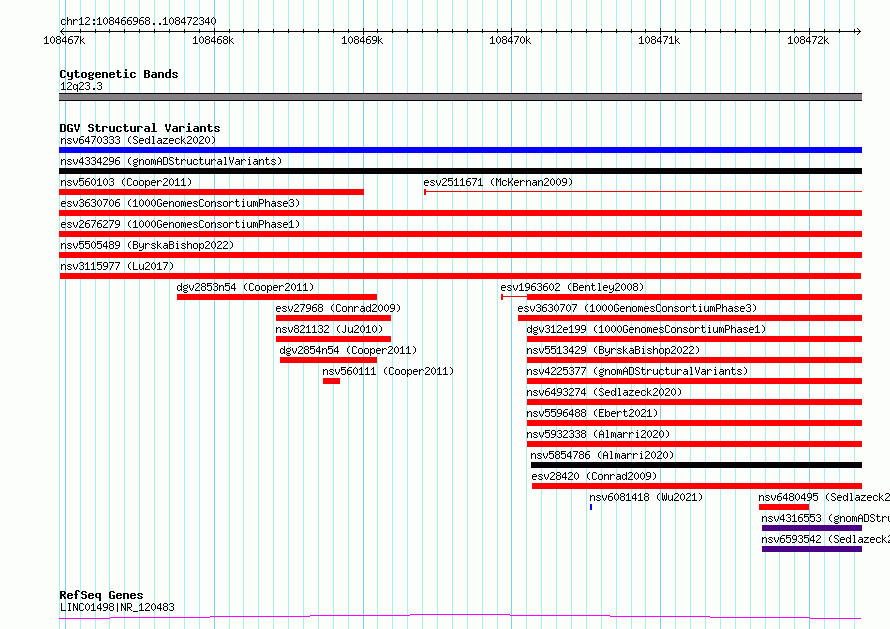Viewport: 890px width, 629px height.
Task: Select the tiny blue nsv6081418 marker
Action: (x=591, y=507)
